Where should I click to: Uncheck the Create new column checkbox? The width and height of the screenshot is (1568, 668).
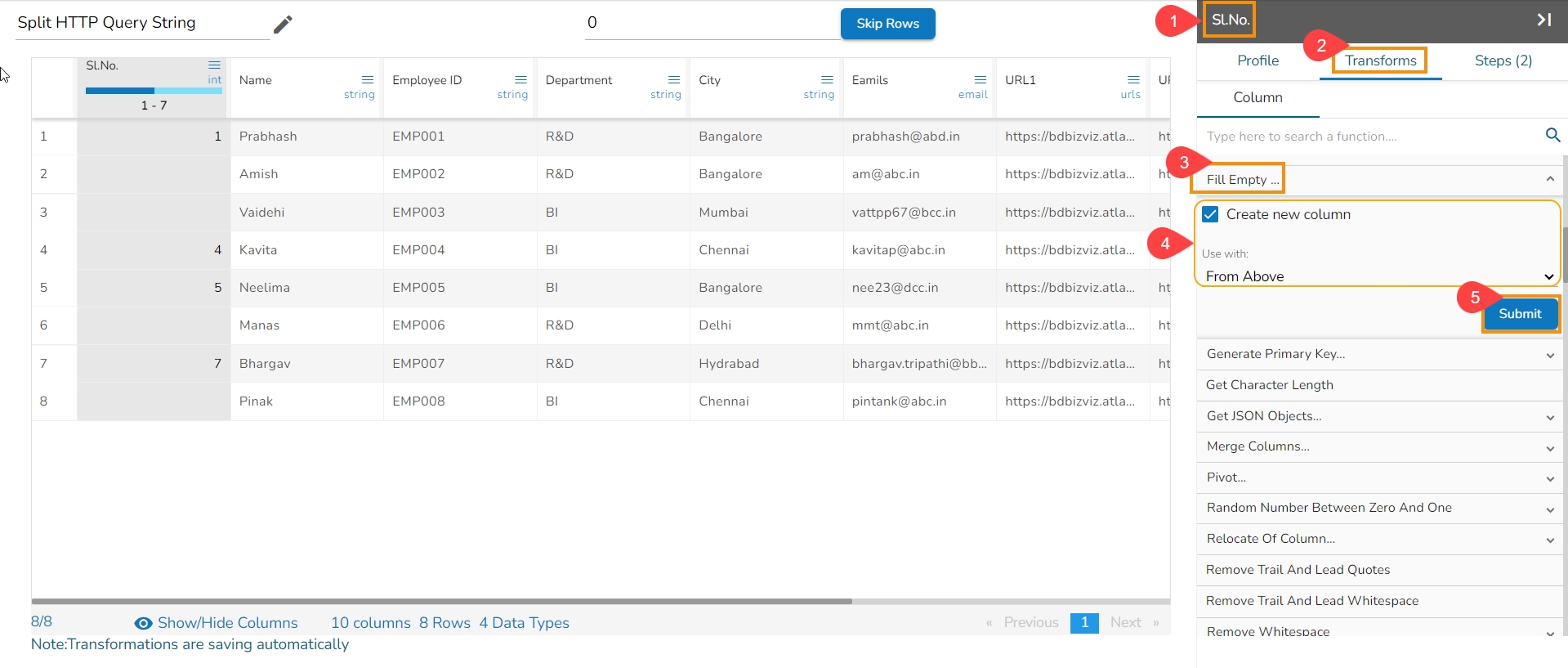[1211, 214]
